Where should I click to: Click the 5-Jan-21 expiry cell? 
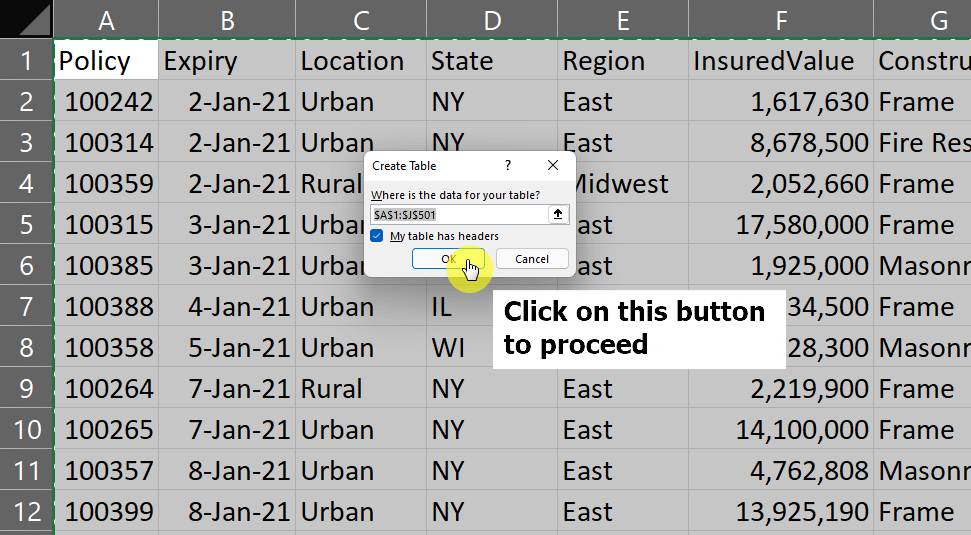click(x=227, y=347)
